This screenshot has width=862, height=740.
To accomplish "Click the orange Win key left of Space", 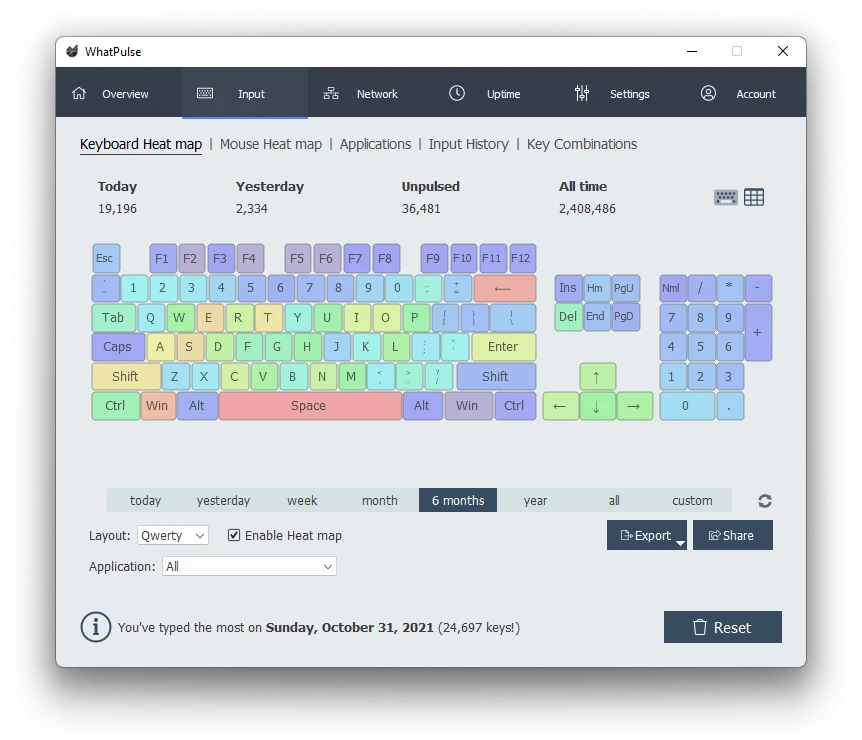I will (x=158, y=406).
